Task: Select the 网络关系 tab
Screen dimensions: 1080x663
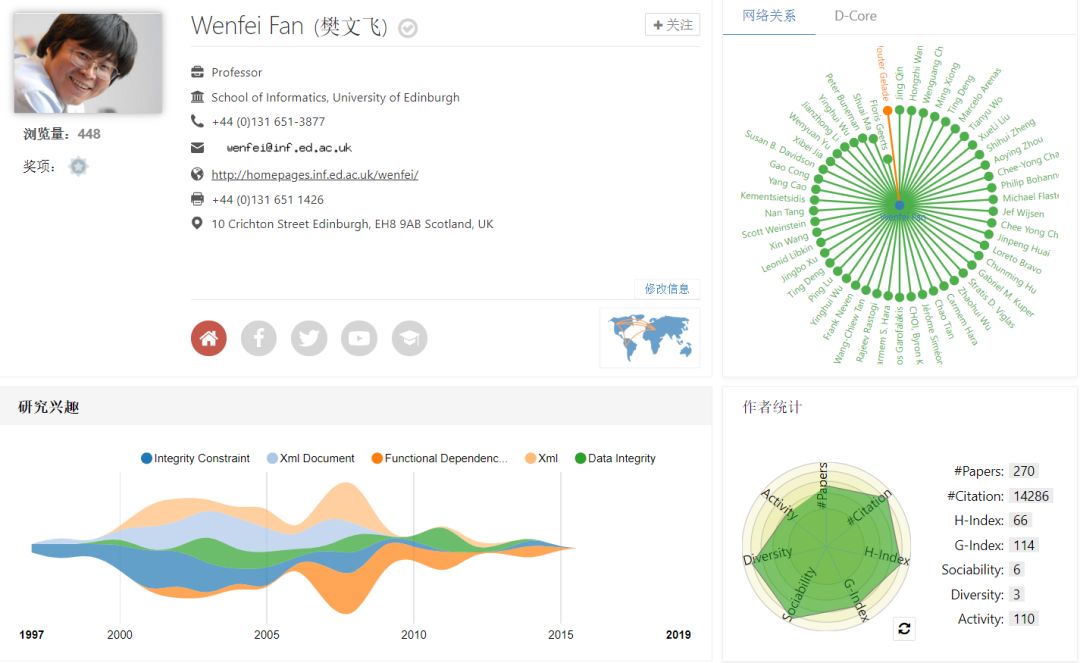Action: click(769, 16)
